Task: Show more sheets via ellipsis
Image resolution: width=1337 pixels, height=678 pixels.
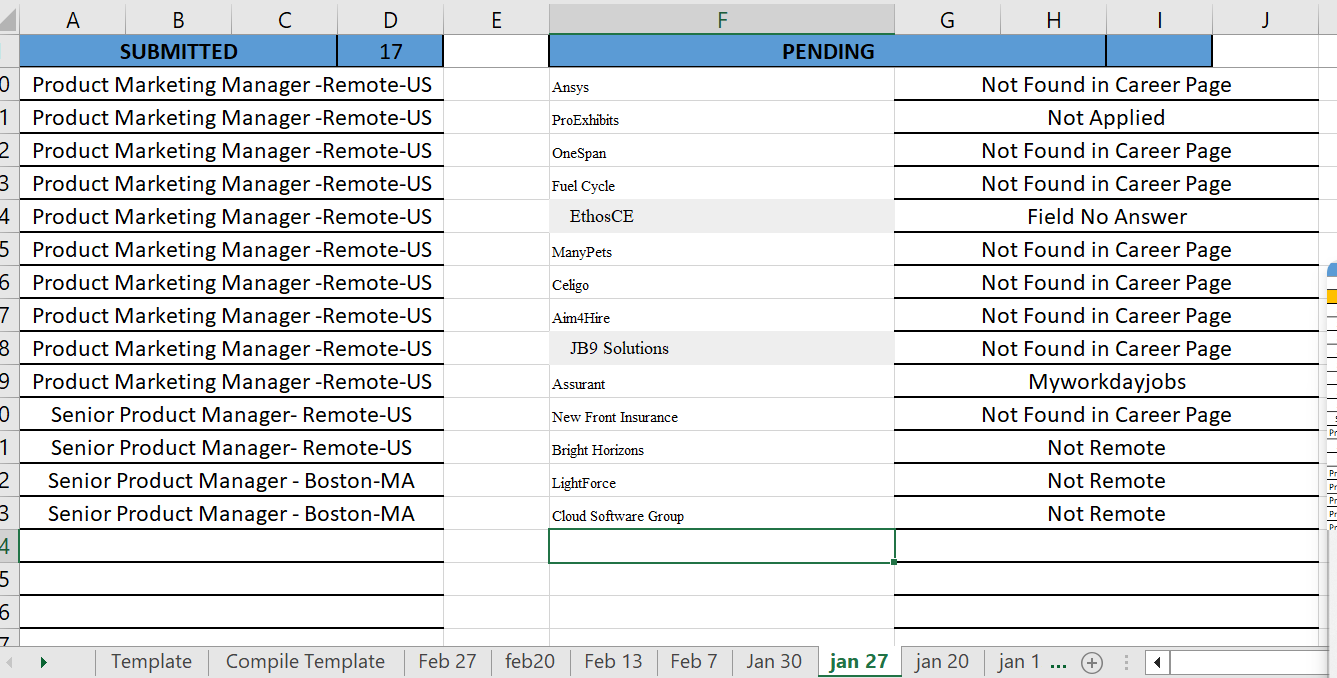Action: tap(1059, 662)
